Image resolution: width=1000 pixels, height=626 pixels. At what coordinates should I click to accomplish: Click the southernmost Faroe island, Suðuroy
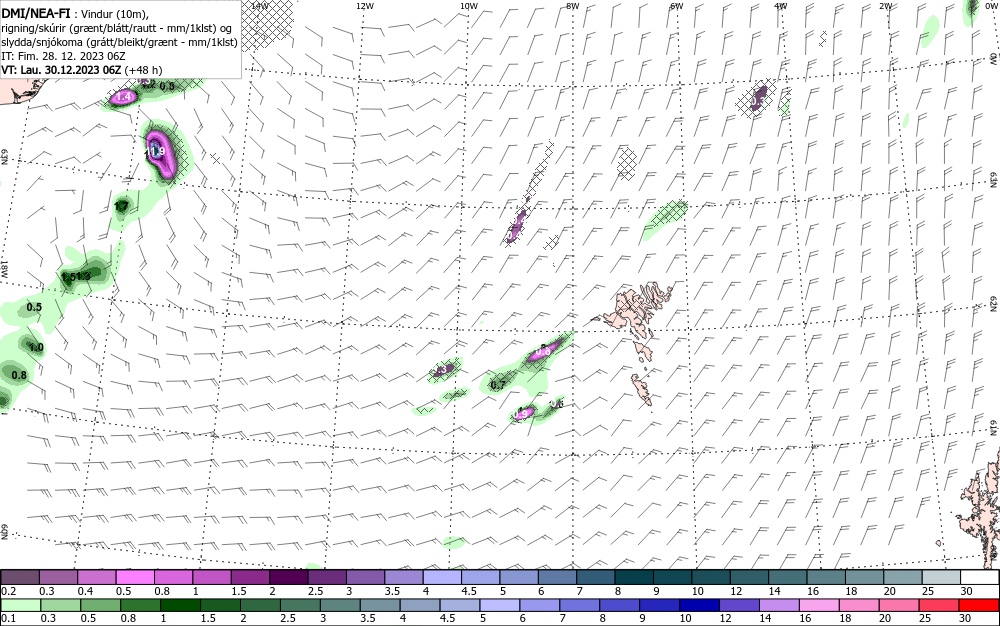[642, 389]
